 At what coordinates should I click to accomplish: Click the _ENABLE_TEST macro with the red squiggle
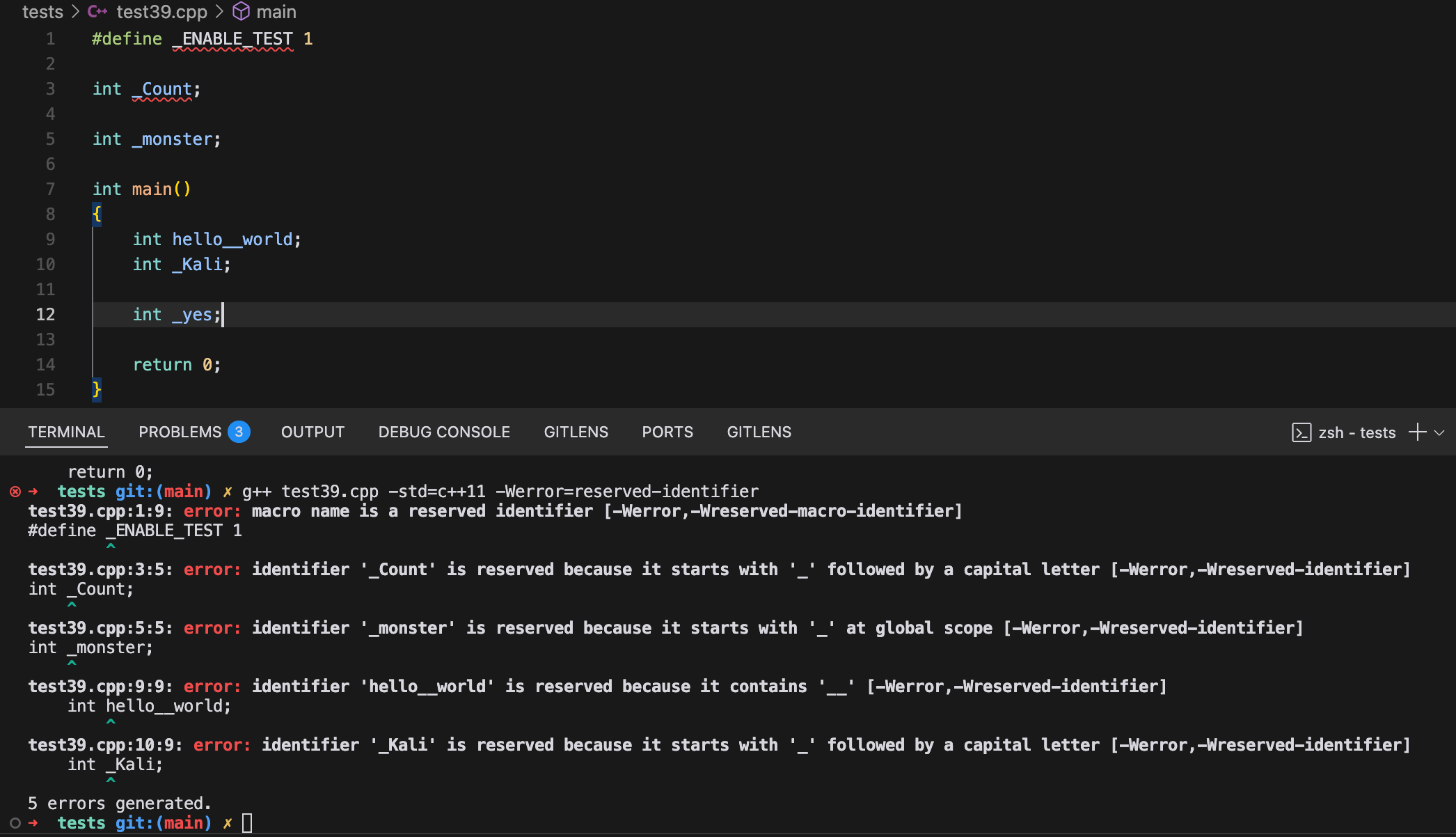(232, 39)
